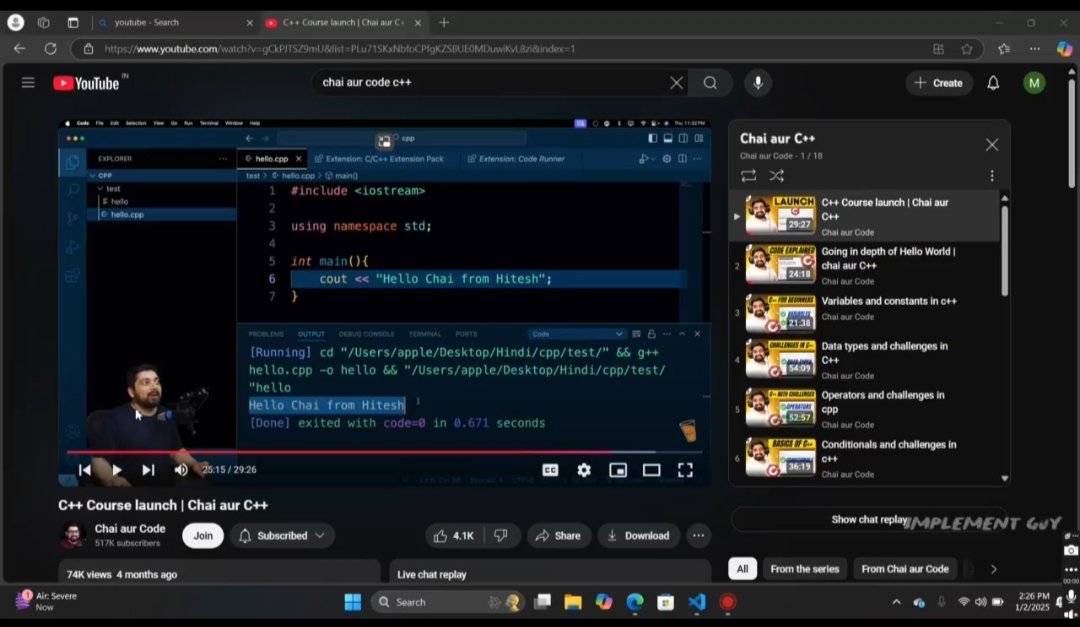Play the video
Viewport: 1080px width, 627px height.
(116, 470)
